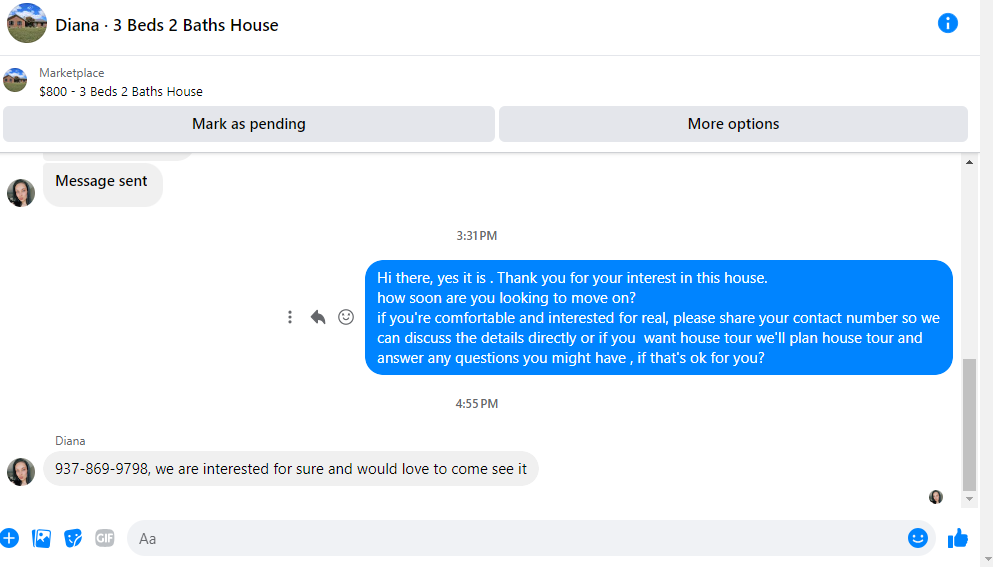Send a thumbs up like
The height and width of the screenshot is (567, 993).
pyautogui.click(x=958, y=538)
